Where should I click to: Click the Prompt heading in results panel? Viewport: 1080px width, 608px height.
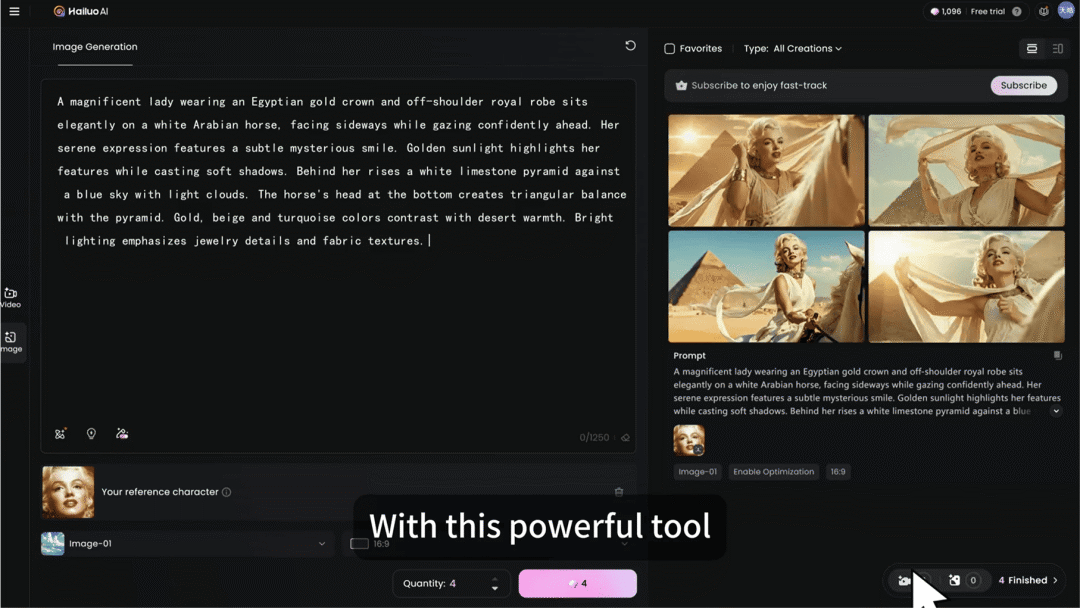pyautogui.click(x=689, y=356)
